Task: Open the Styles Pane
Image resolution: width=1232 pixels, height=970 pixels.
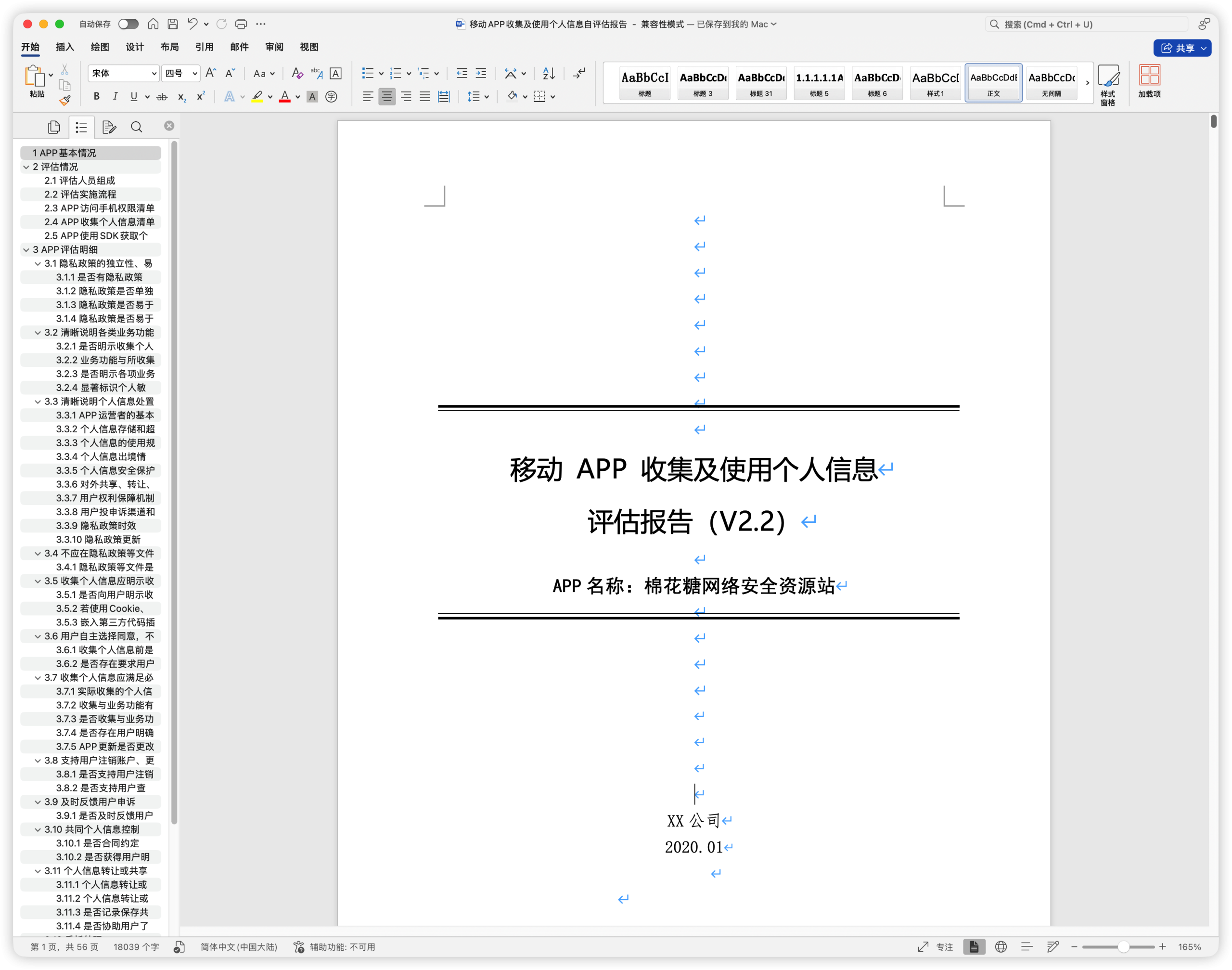Action: [1108, 84]
